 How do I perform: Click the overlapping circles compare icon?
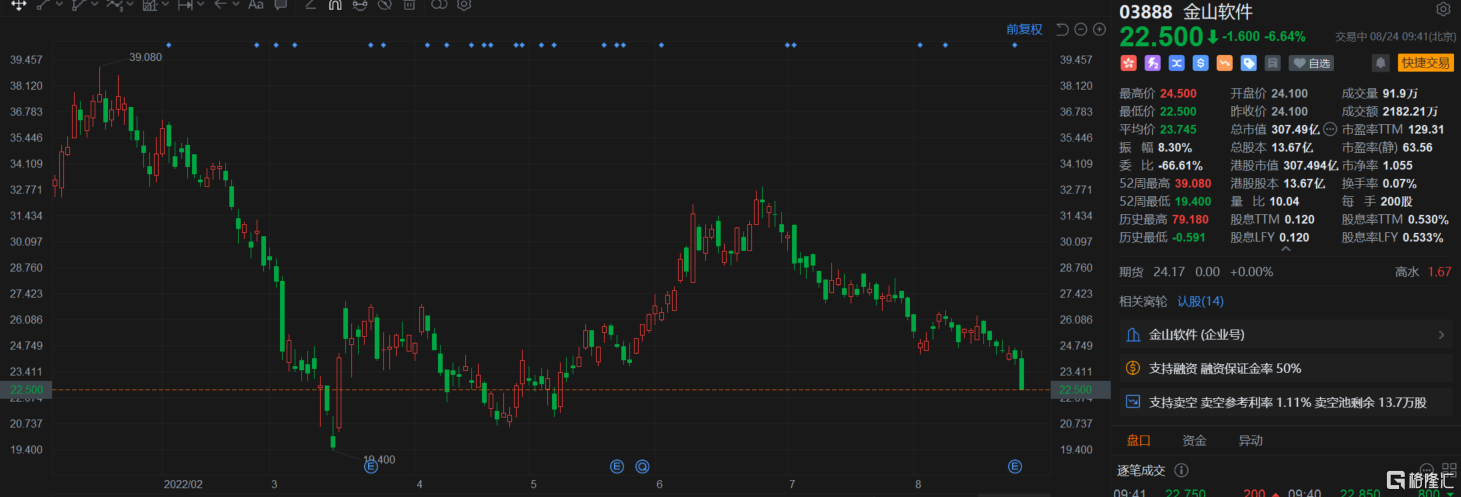point(439,5)
